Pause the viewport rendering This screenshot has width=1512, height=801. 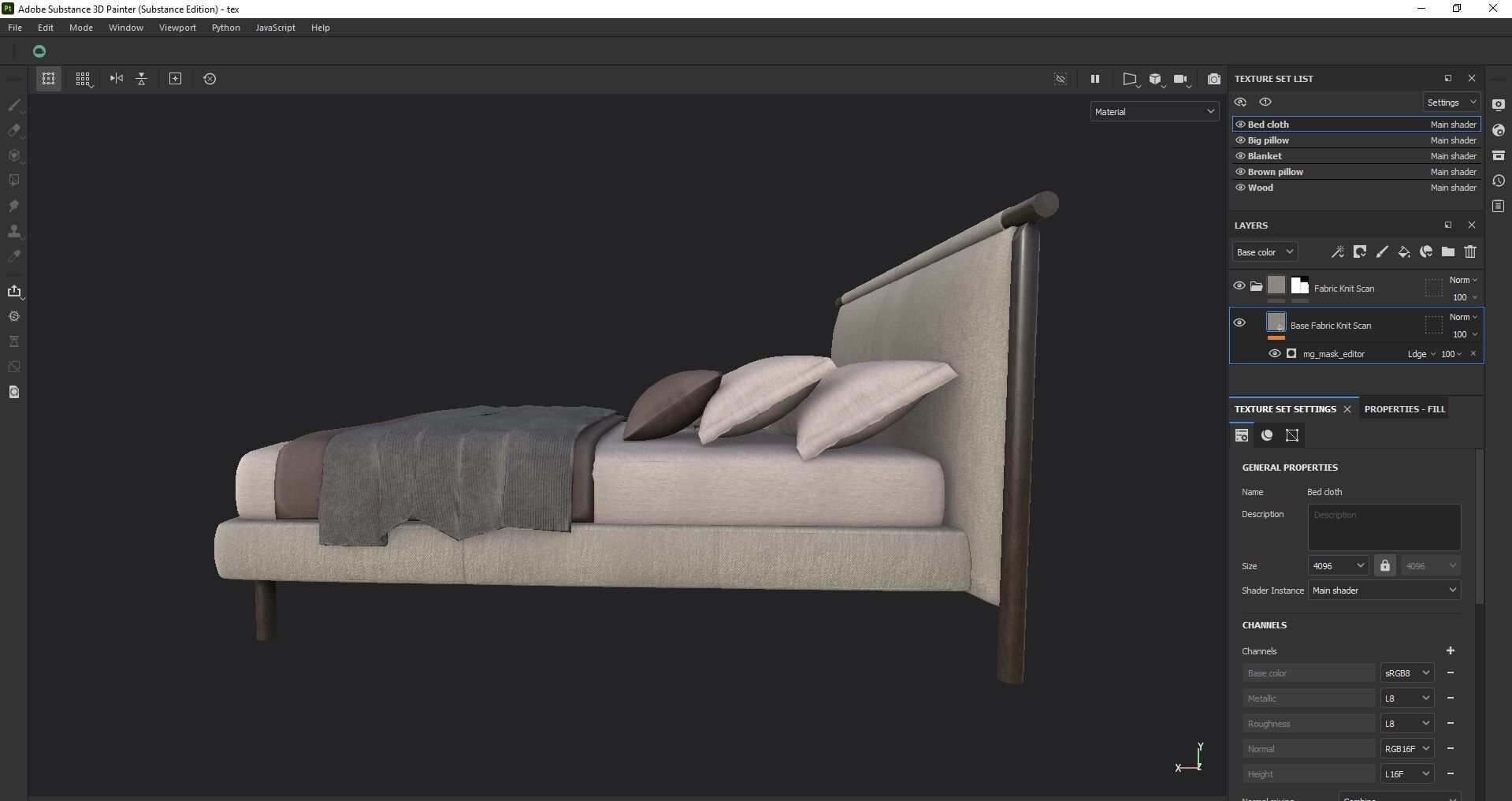pyautogui.click(x=1094, y=79)
